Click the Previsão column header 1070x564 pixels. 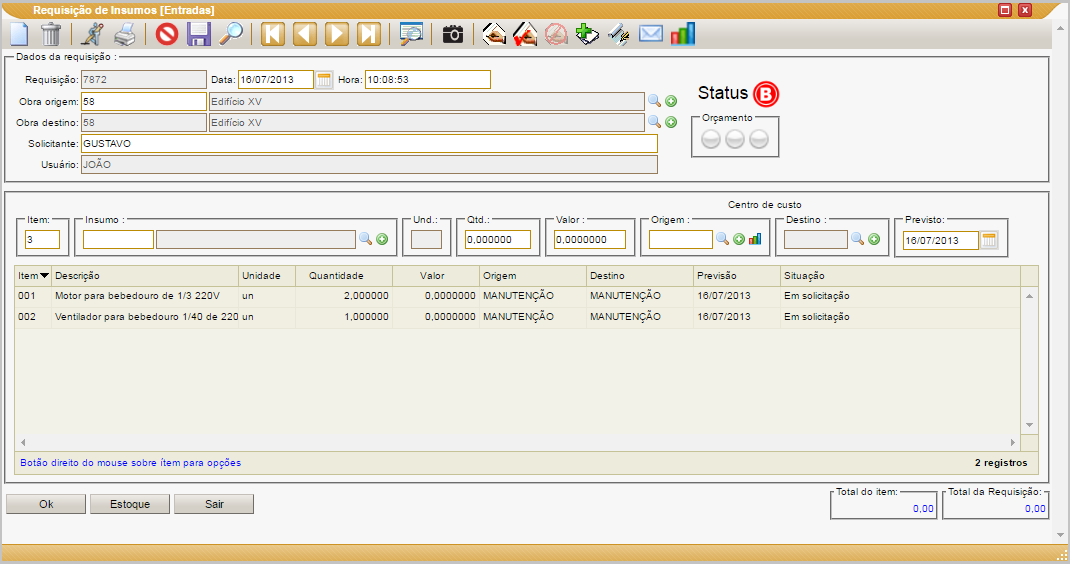pos(737,276)
